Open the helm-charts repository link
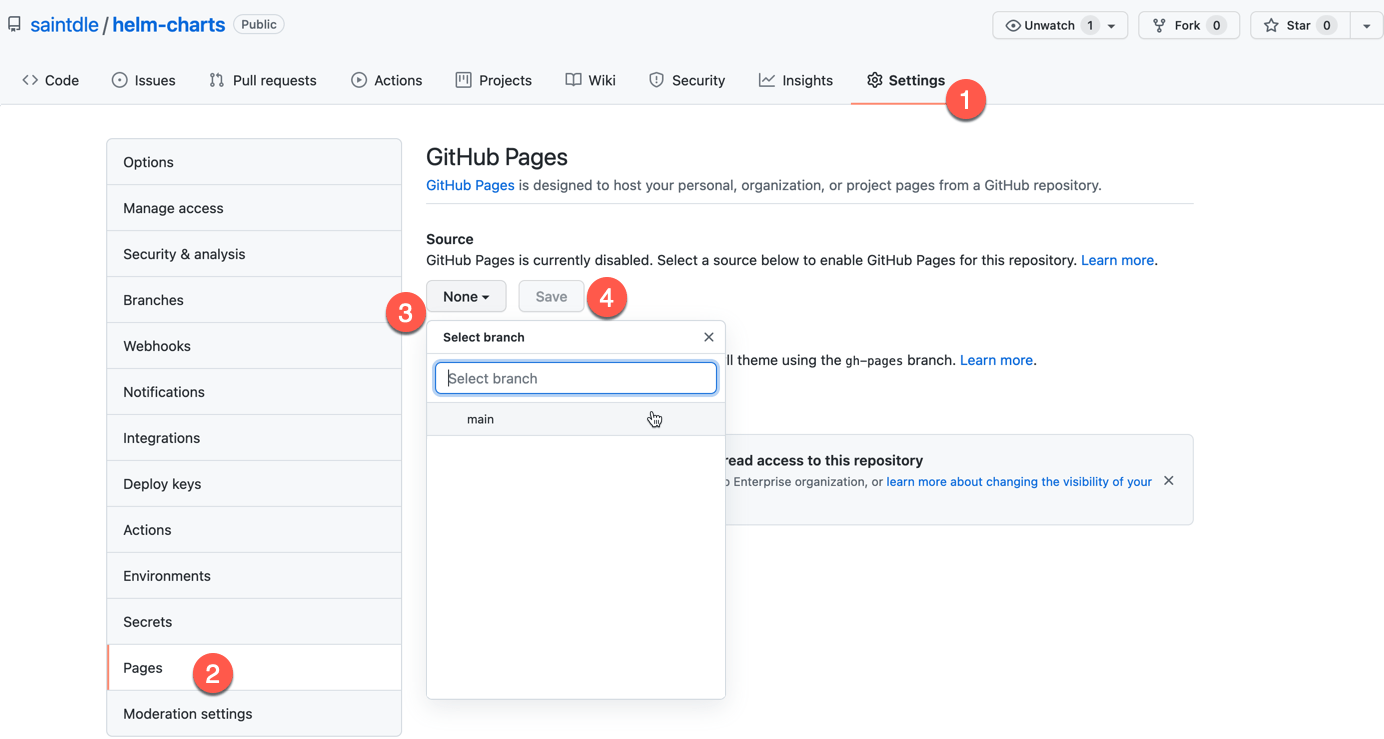 [168, 25]
